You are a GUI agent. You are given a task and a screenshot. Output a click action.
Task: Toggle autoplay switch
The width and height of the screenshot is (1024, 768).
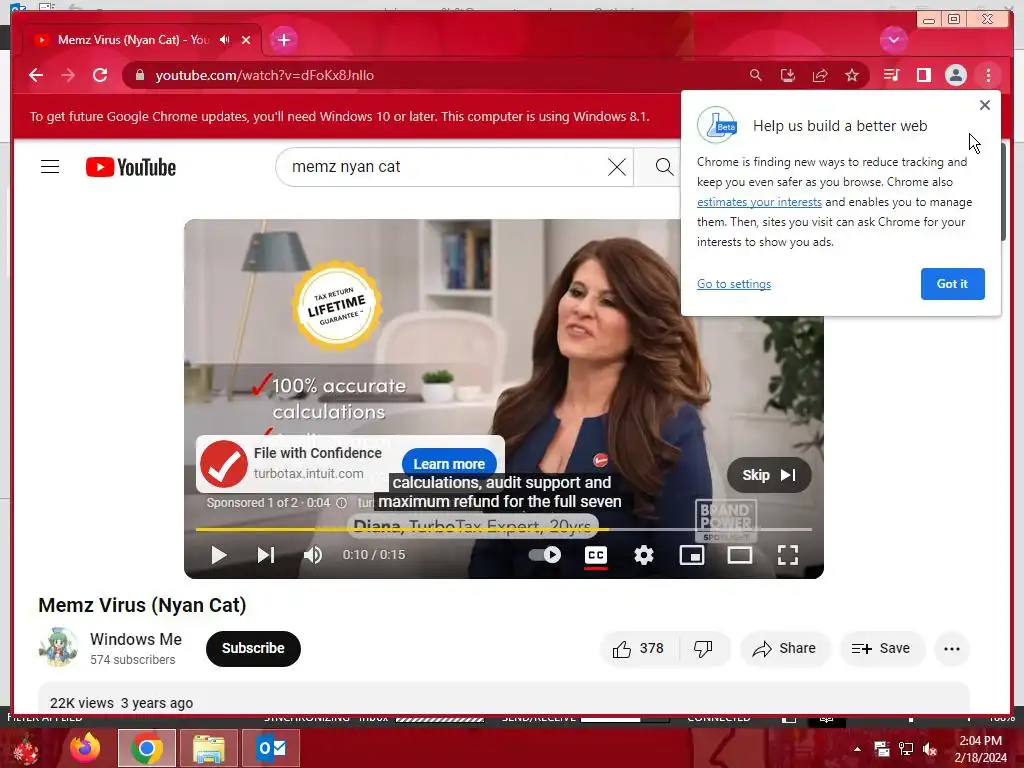[x=544, y=555]
